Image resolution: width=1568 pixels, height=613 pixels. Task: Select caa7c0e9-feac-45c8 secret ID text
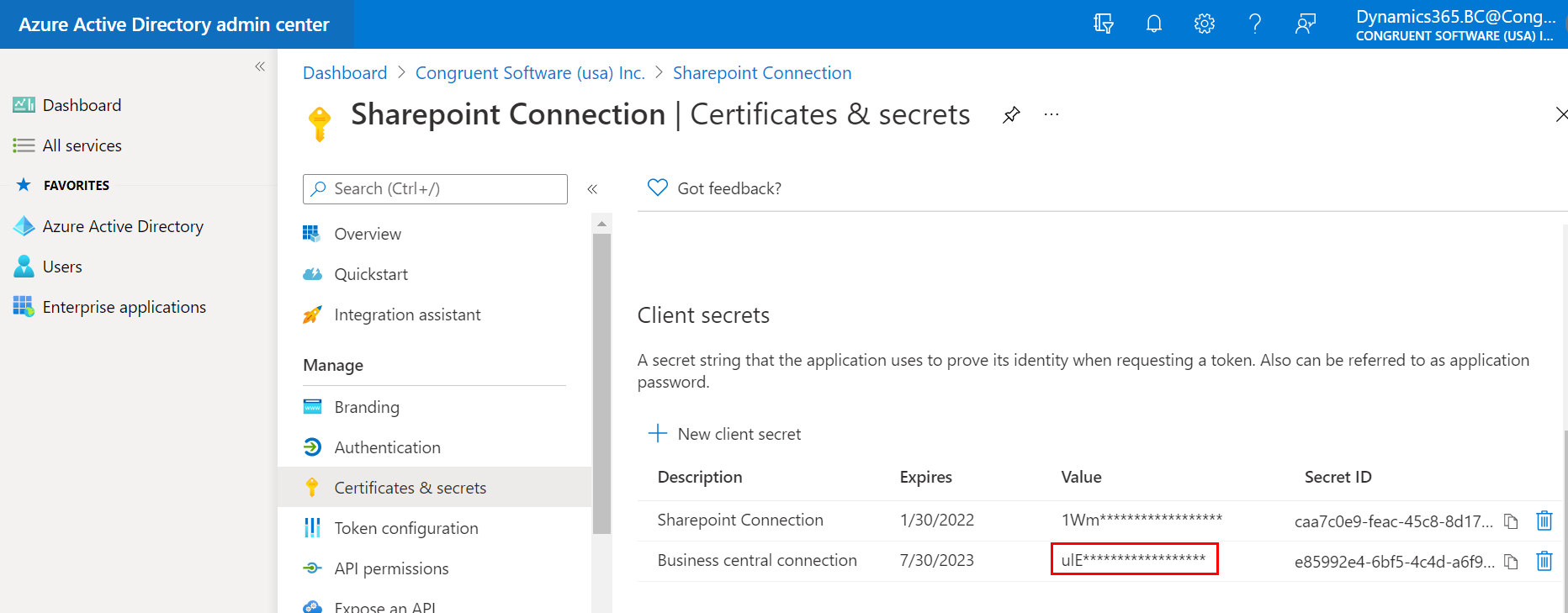[1394, 521]
